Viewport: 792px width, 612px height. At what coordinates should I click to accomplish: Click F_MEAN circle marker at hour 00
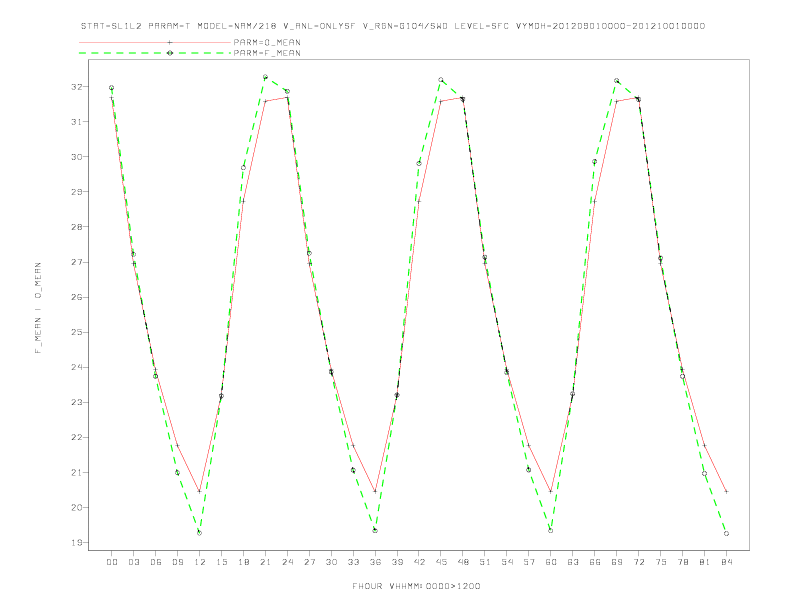coord(112,88)
